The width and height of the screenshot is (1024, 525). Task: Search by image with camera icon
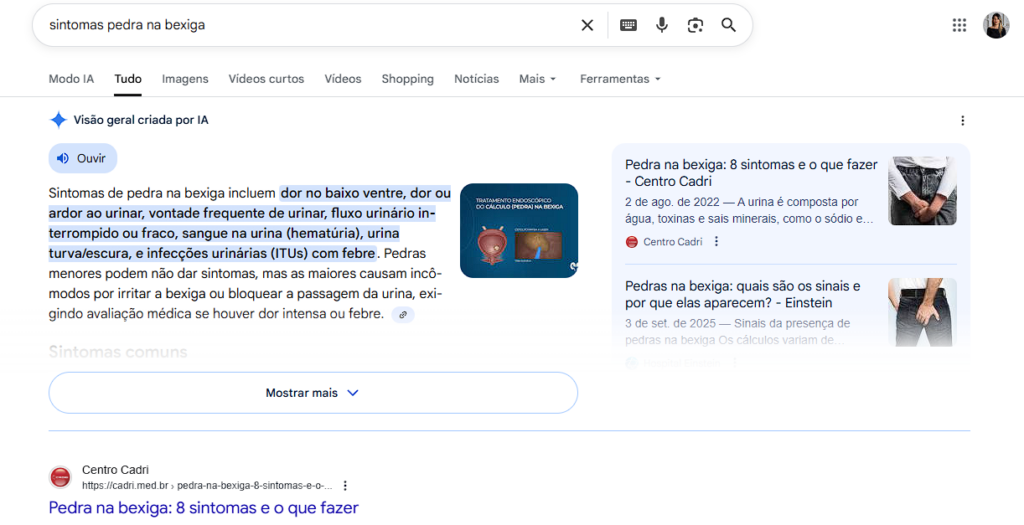[695, 25]
